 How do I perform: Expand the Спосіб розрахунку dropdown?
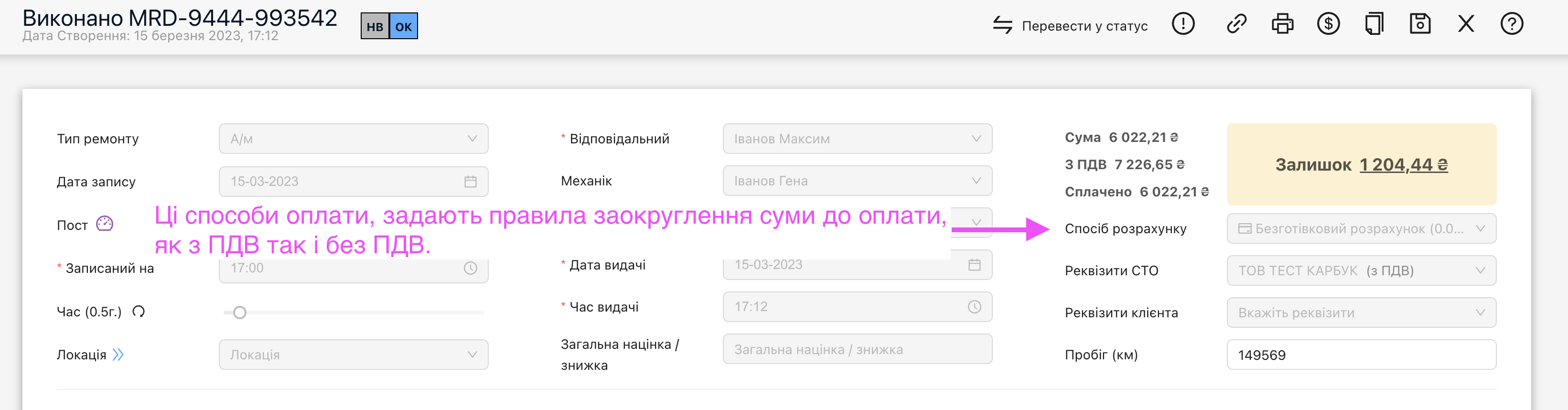pos(1361,228)
